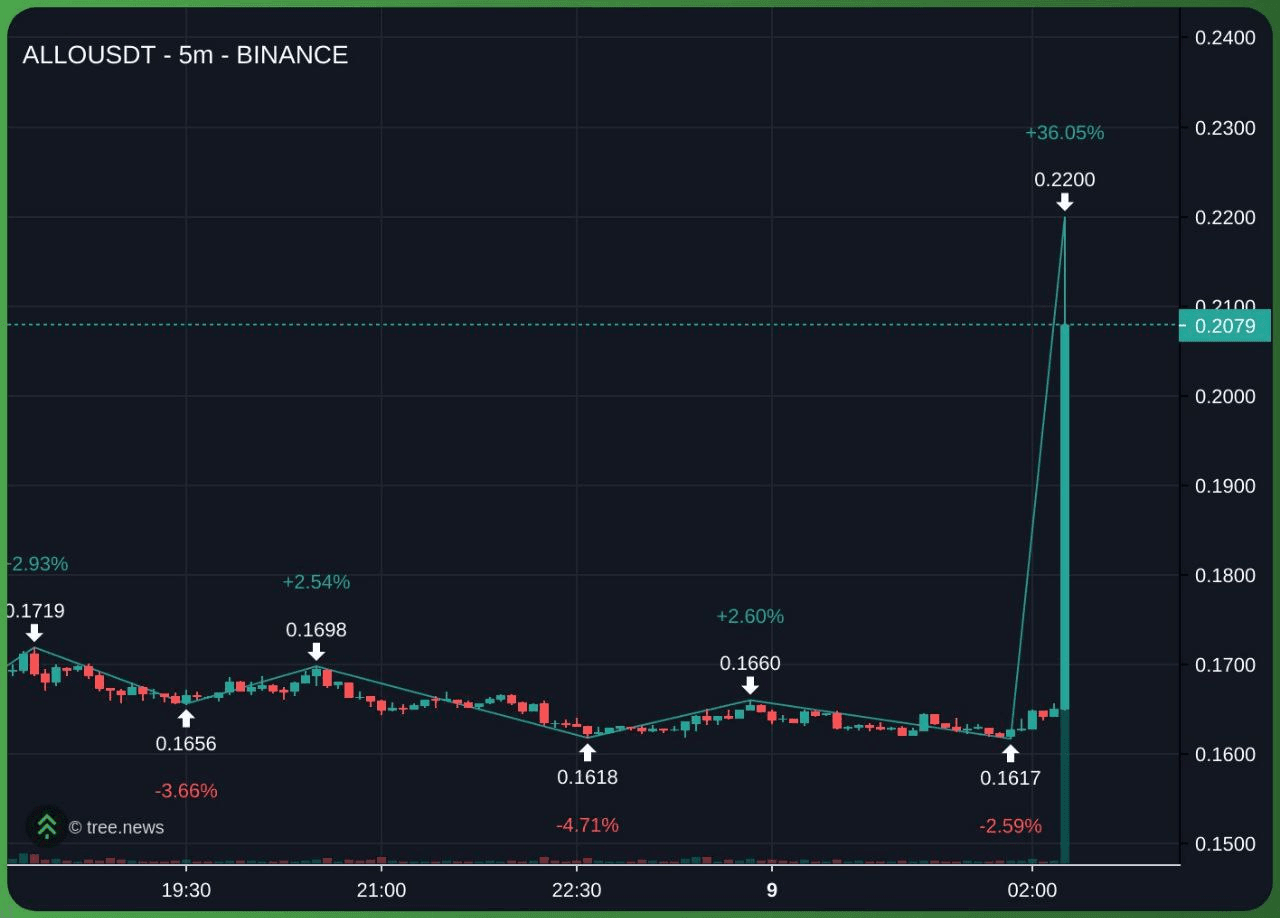The height and width of the screenshot is (918, 1280).
Task: Open the © tree.news watermark link
Action: [x=116, y=827]
